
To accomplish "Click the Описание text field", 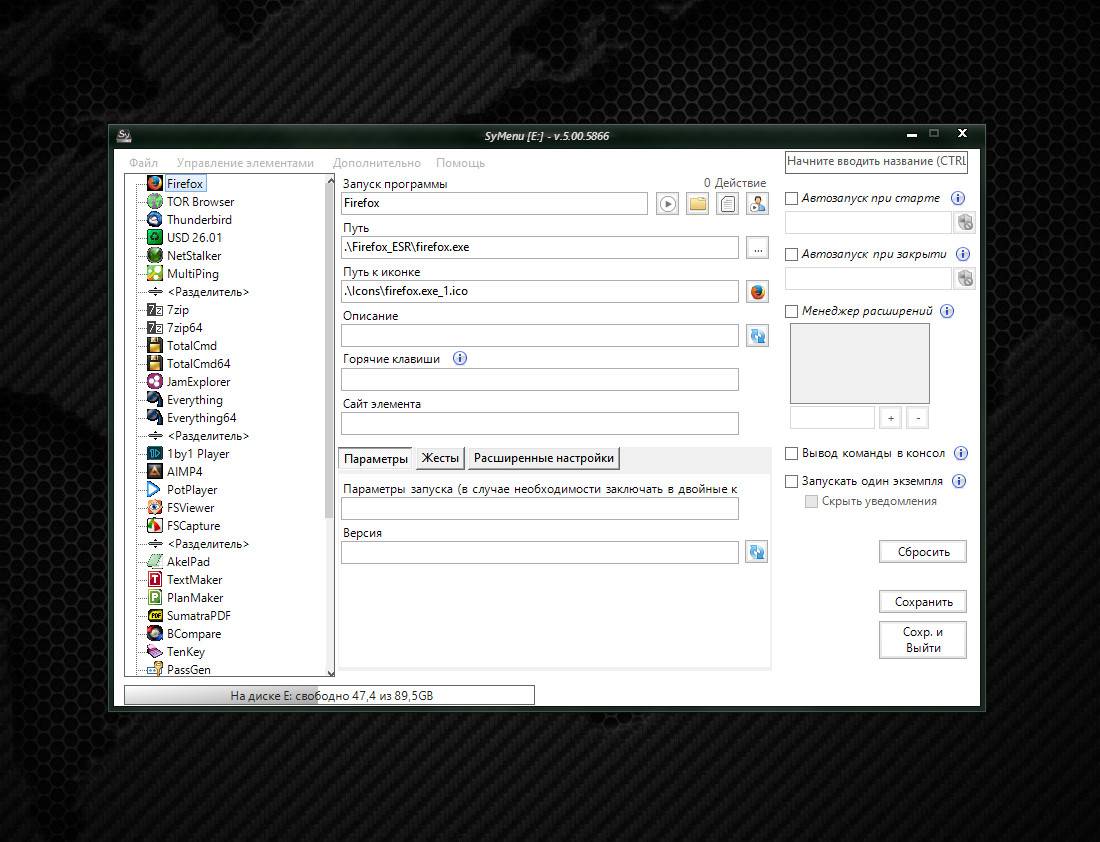I will [x=540, y=335].
